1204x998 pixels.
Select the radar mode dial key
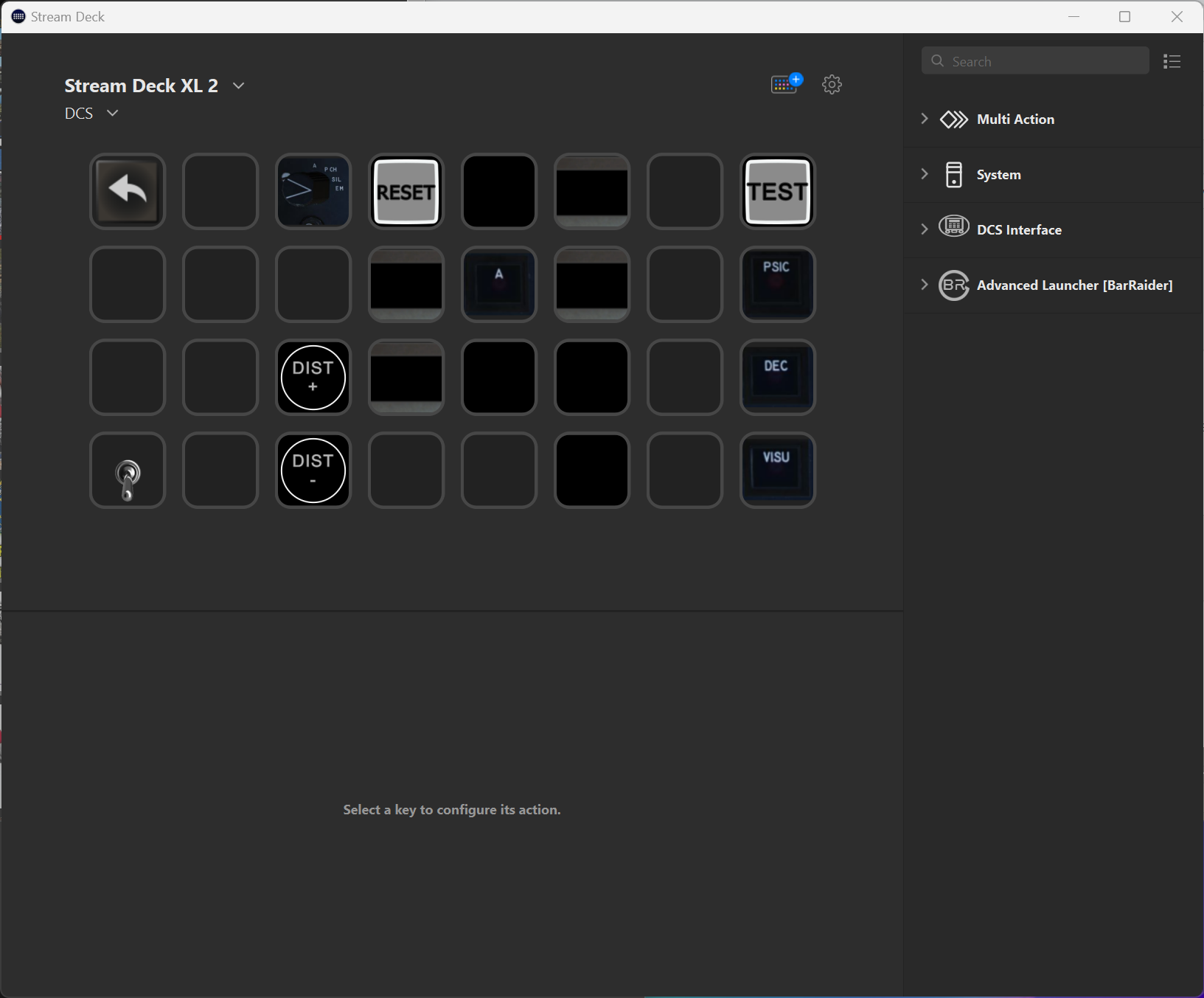click(313, 192)
